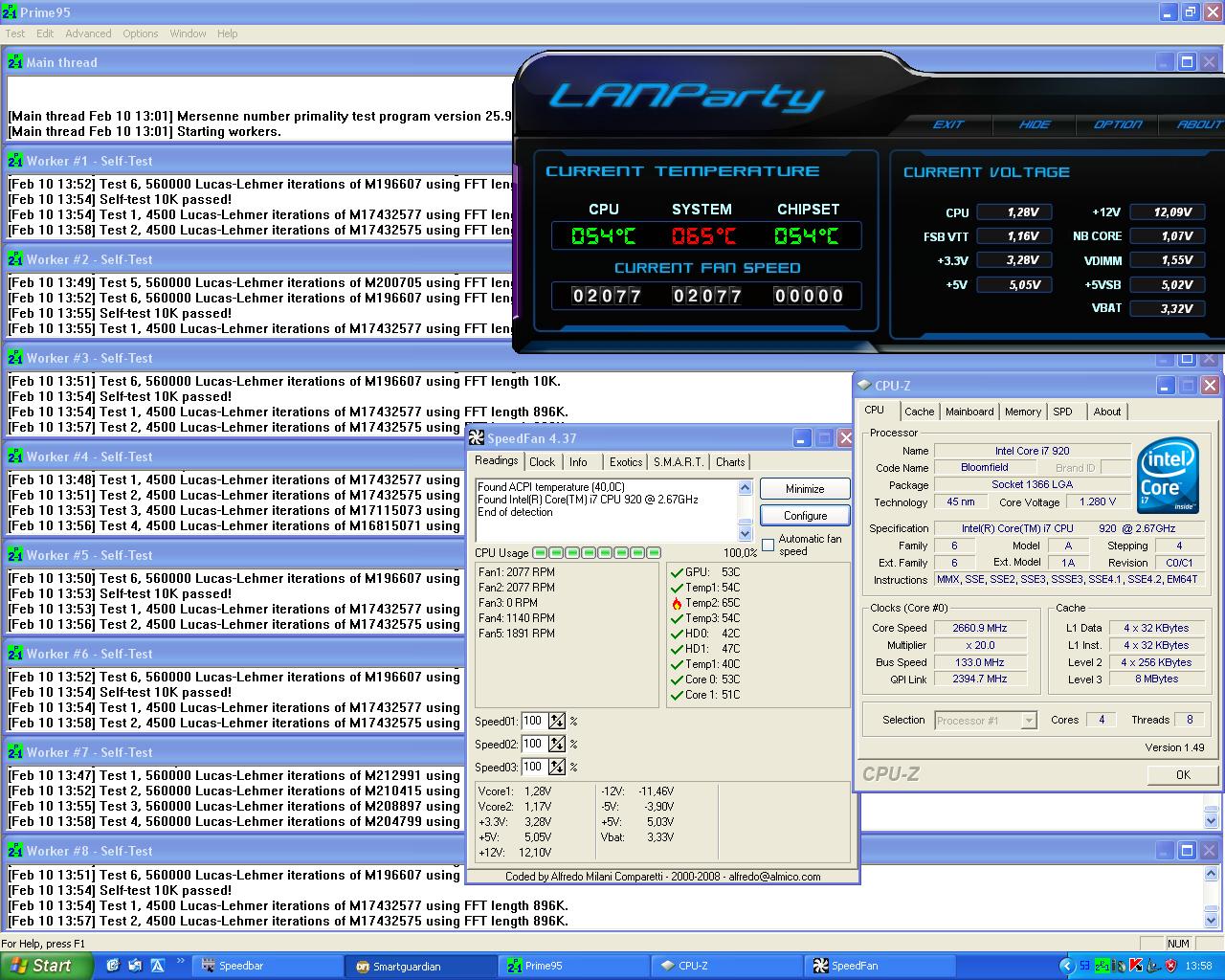The height and width of the screenshot is (980, 1225).
Task: Click the green checkmark next to HD0 42C
Action: click(677, 634)
